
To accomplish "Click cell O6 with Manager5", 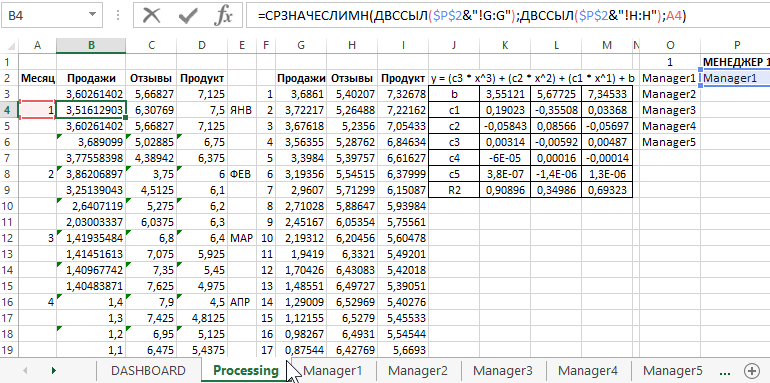I will (670, 142).
